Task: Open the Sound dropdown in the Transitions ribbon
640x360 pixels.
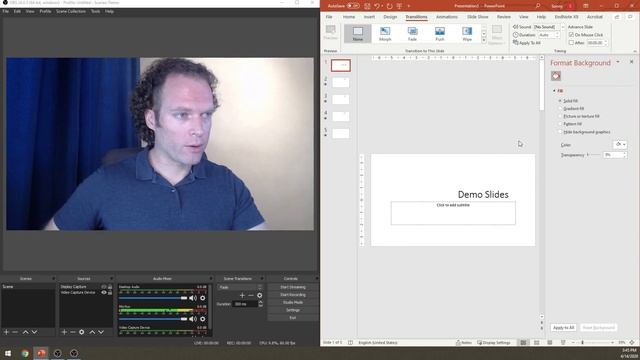Action: tap(562, 27)
